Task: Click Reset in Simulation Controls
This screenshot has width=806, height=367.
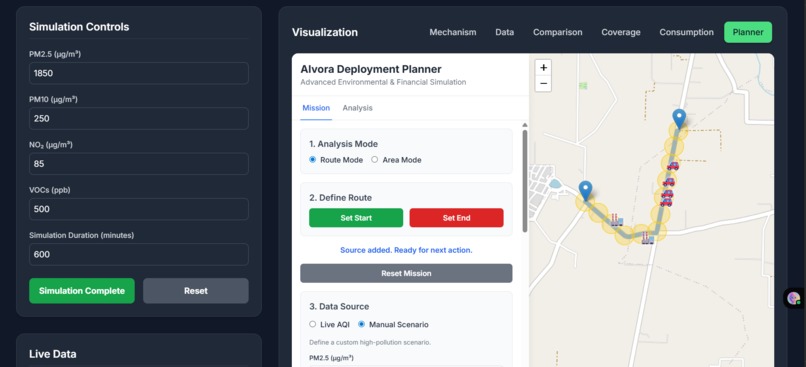Action: (x=196, y=291)
